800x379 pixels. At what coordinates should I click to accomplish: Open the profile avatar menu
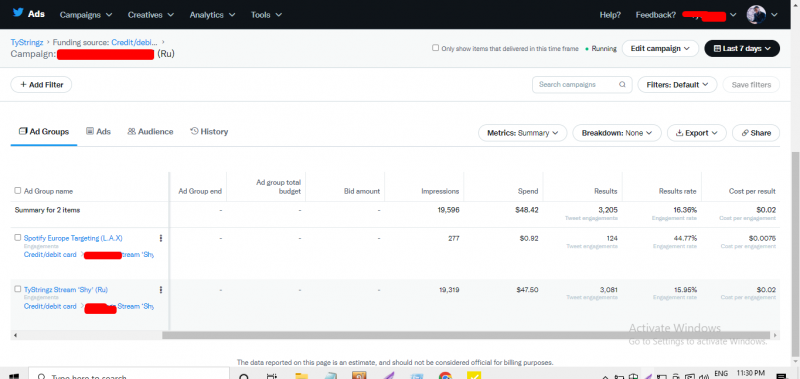(x=762, y=15)
